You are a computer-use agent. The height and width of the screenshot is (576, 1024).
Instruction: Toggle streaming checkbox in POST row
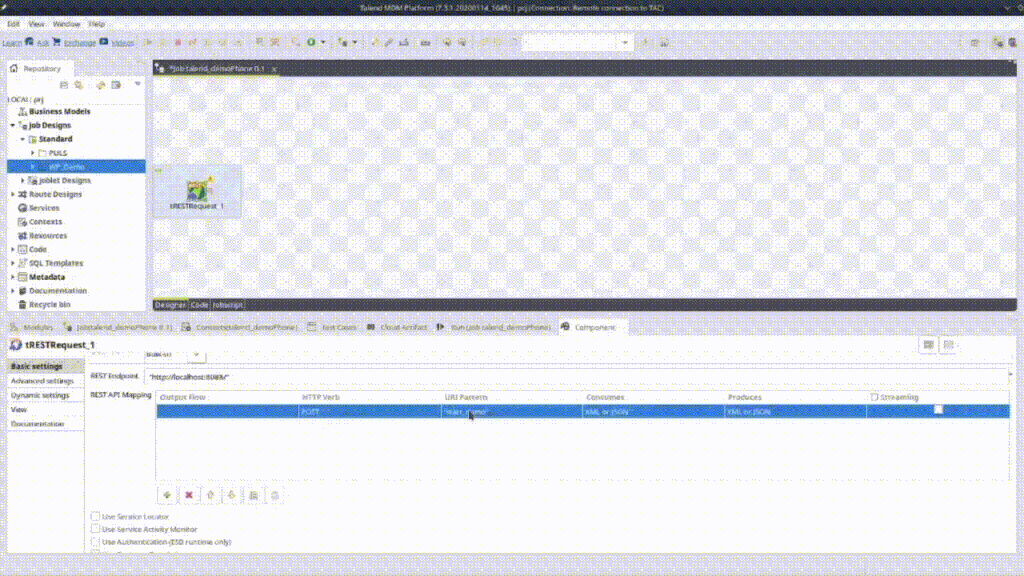tap(938, 410)
